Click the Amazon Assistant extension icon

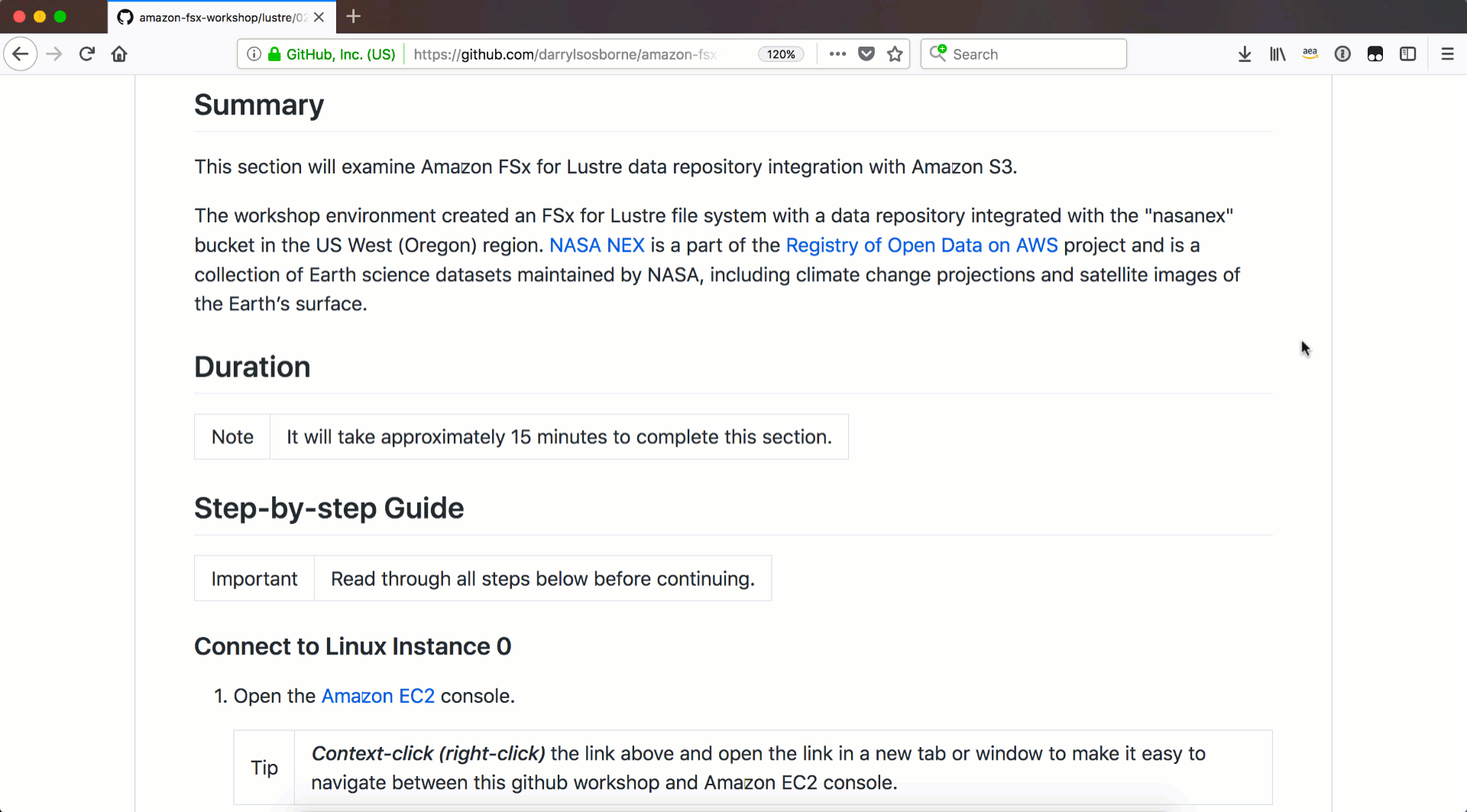point(1310,54)
